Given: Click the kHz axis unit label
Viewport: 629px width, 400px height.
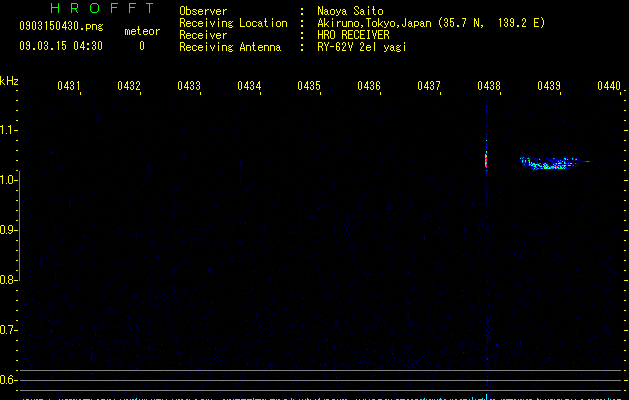Looking at the screenshot, I should (x=9, y=81).
